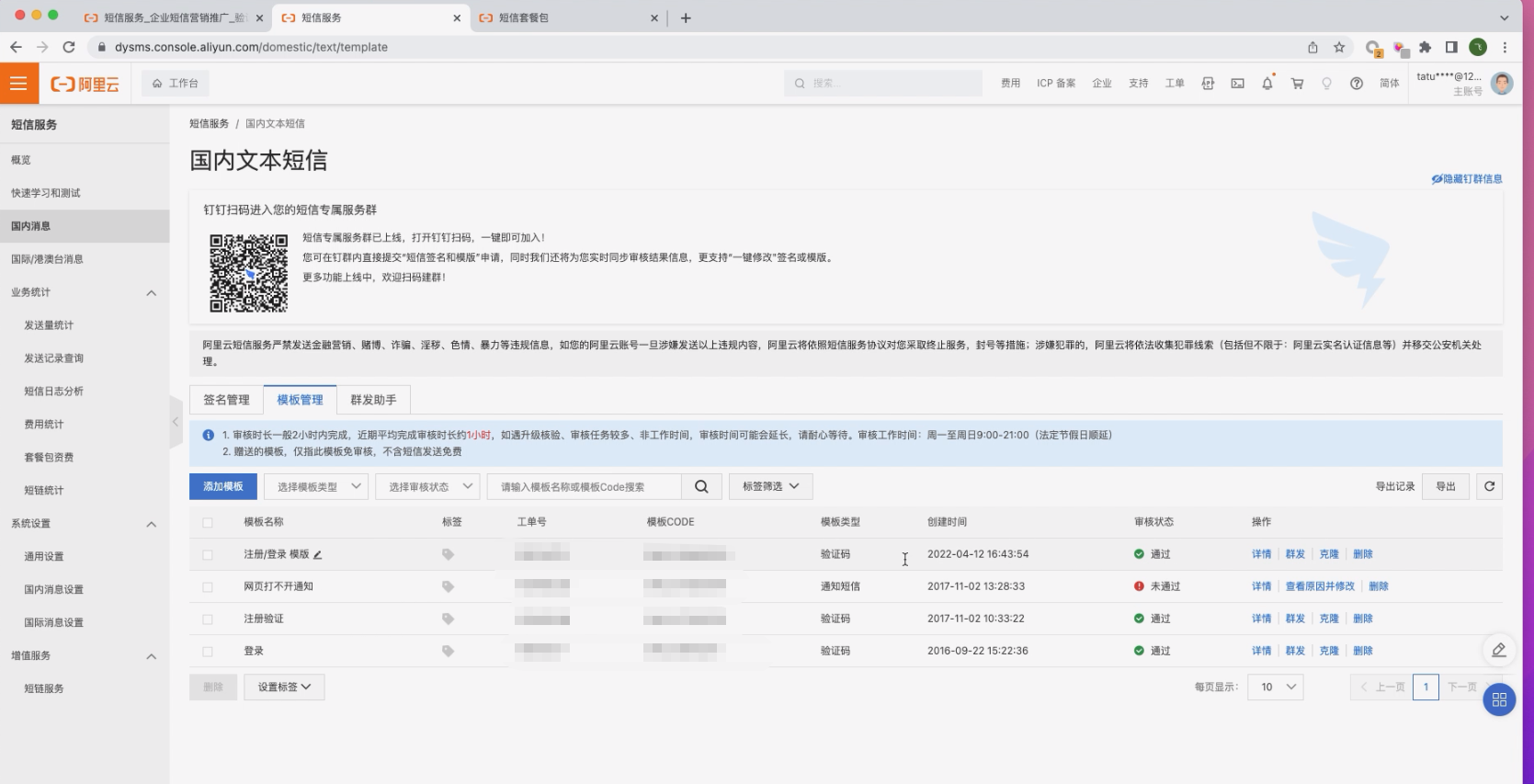Click the template name or code search field
This screenshot has width=1534, height=784.
585,487
